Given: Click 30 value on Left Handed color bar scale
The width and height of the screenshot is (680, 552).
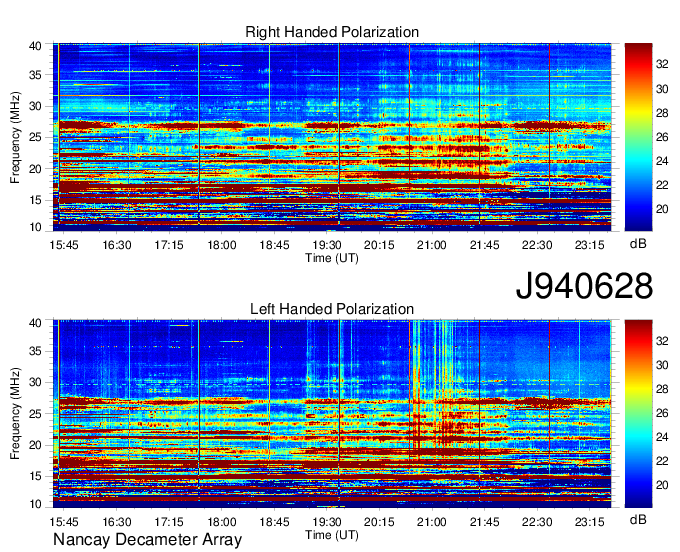Looking at the screenshot, I should click(662, 366).
